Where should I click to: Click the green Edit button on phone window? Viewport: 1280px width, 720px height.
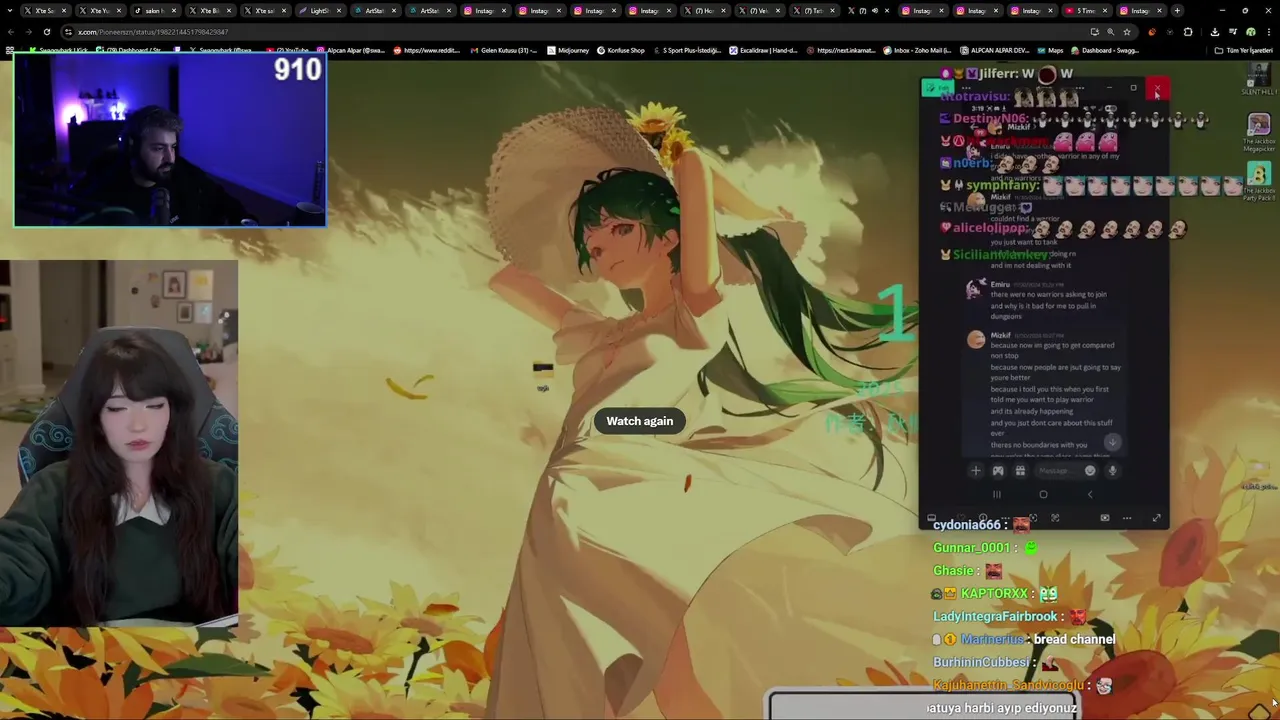937,89
